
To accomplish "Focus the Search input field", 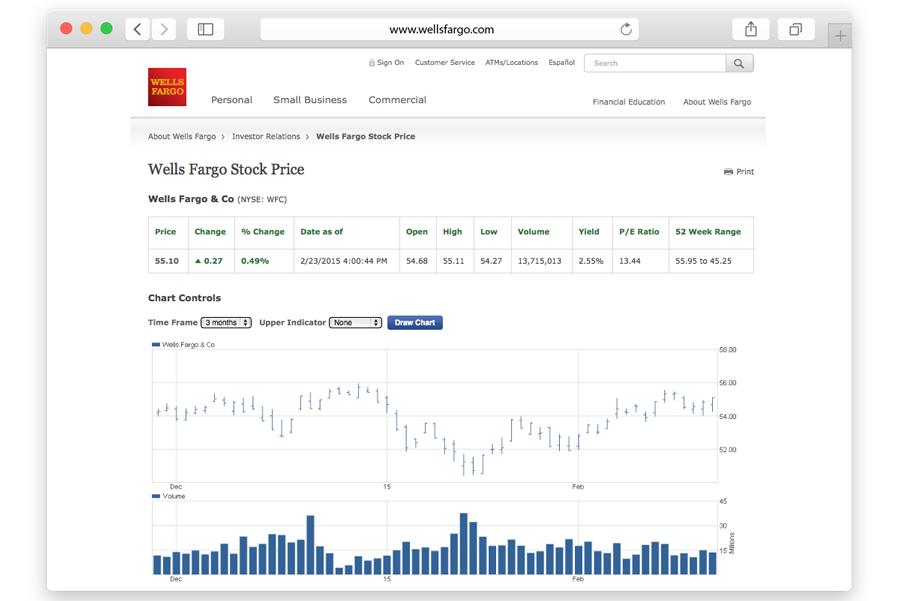I will 655,64.
